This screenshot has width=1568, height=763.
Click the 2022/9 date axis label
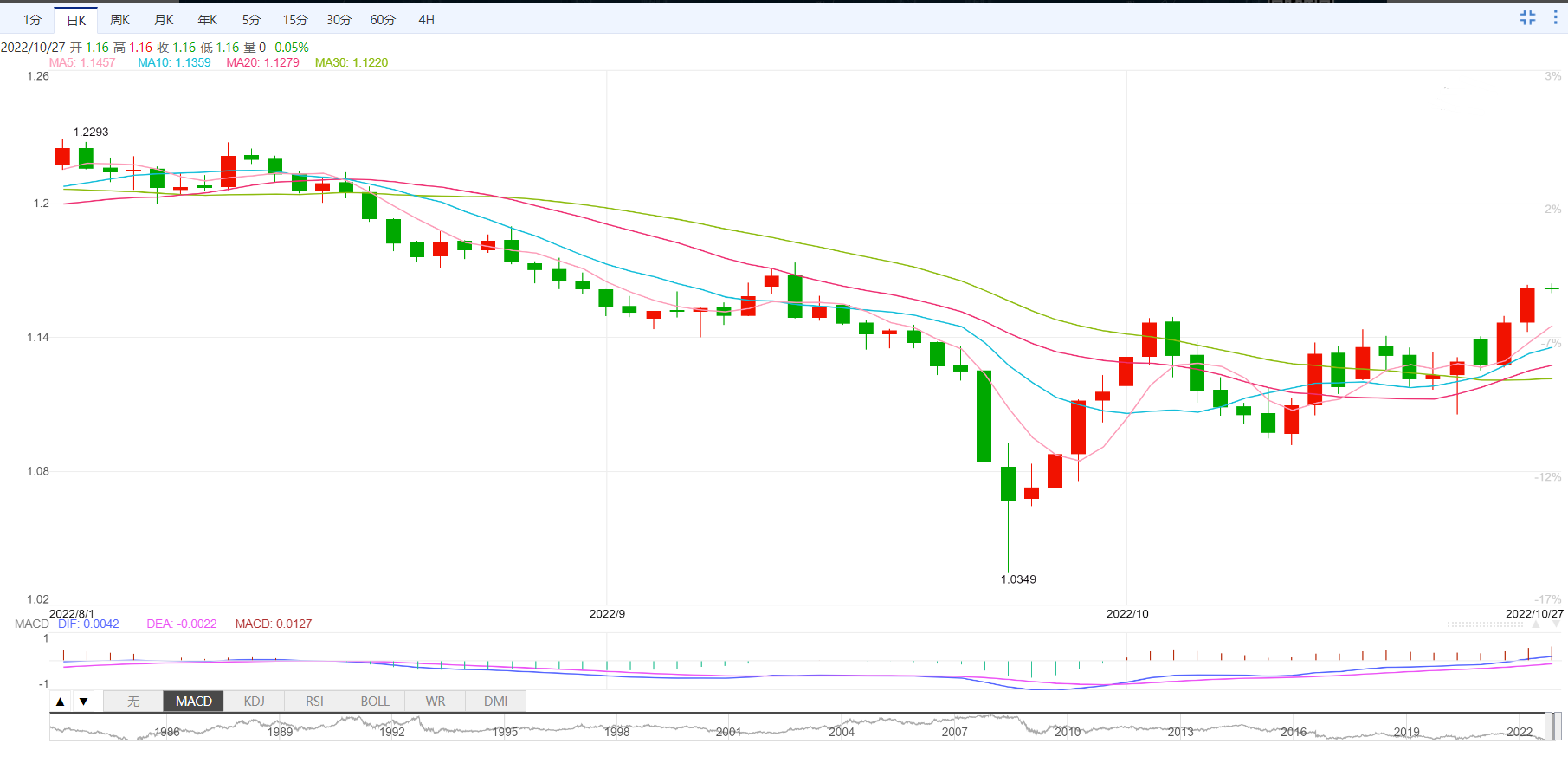(x=607, y=614)
